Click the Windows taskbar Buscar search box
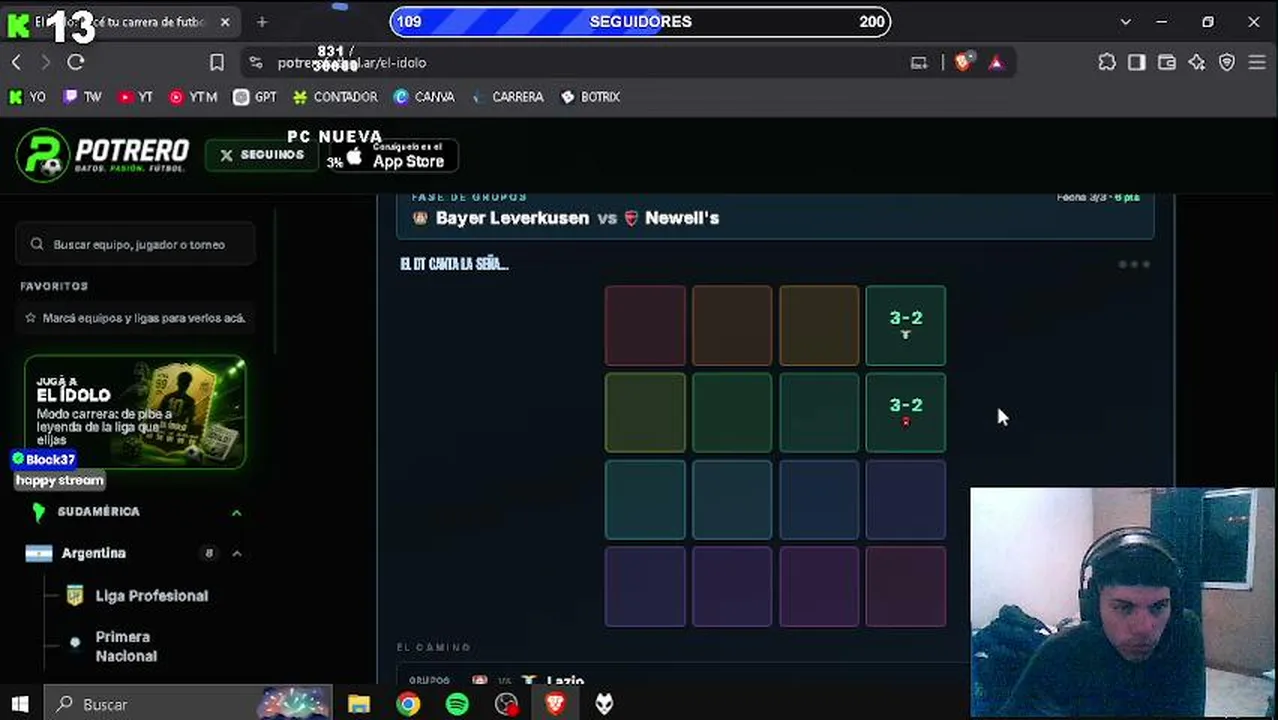 point(188,704)
